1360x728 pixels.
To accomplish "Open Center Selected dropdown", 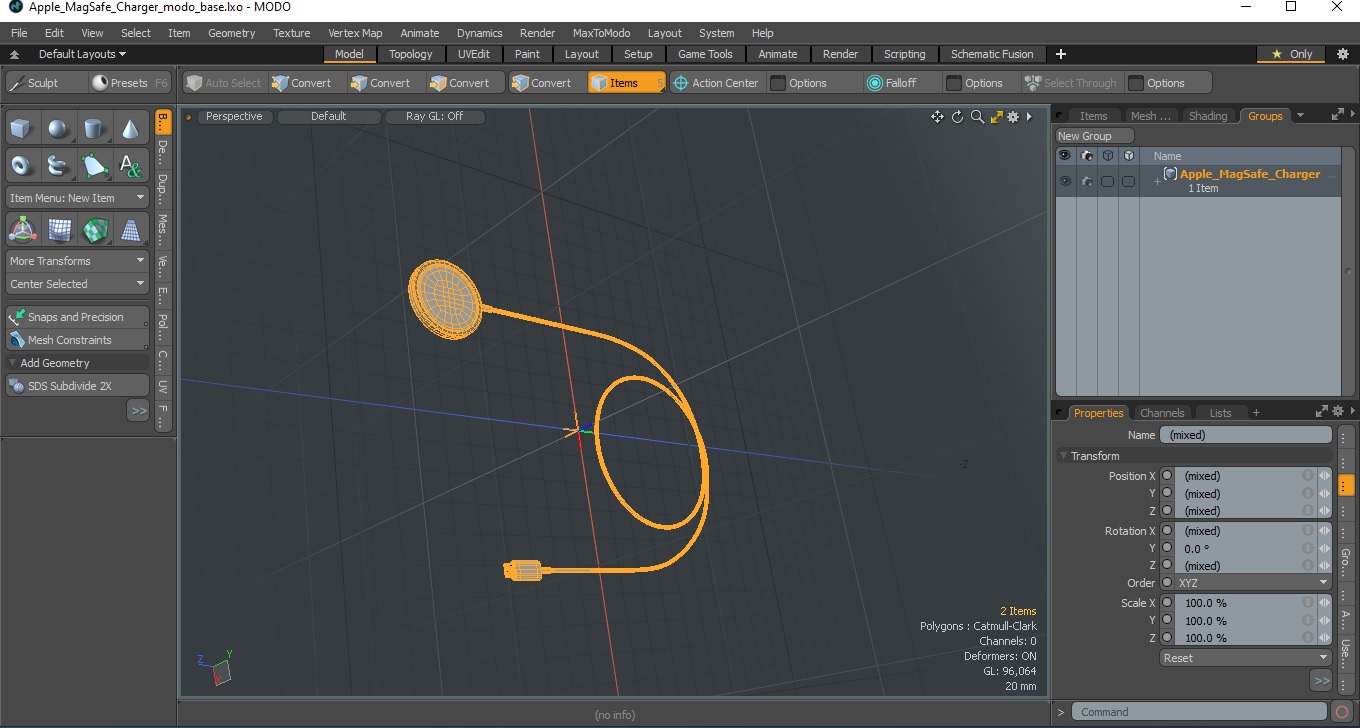I will point(77,284).
